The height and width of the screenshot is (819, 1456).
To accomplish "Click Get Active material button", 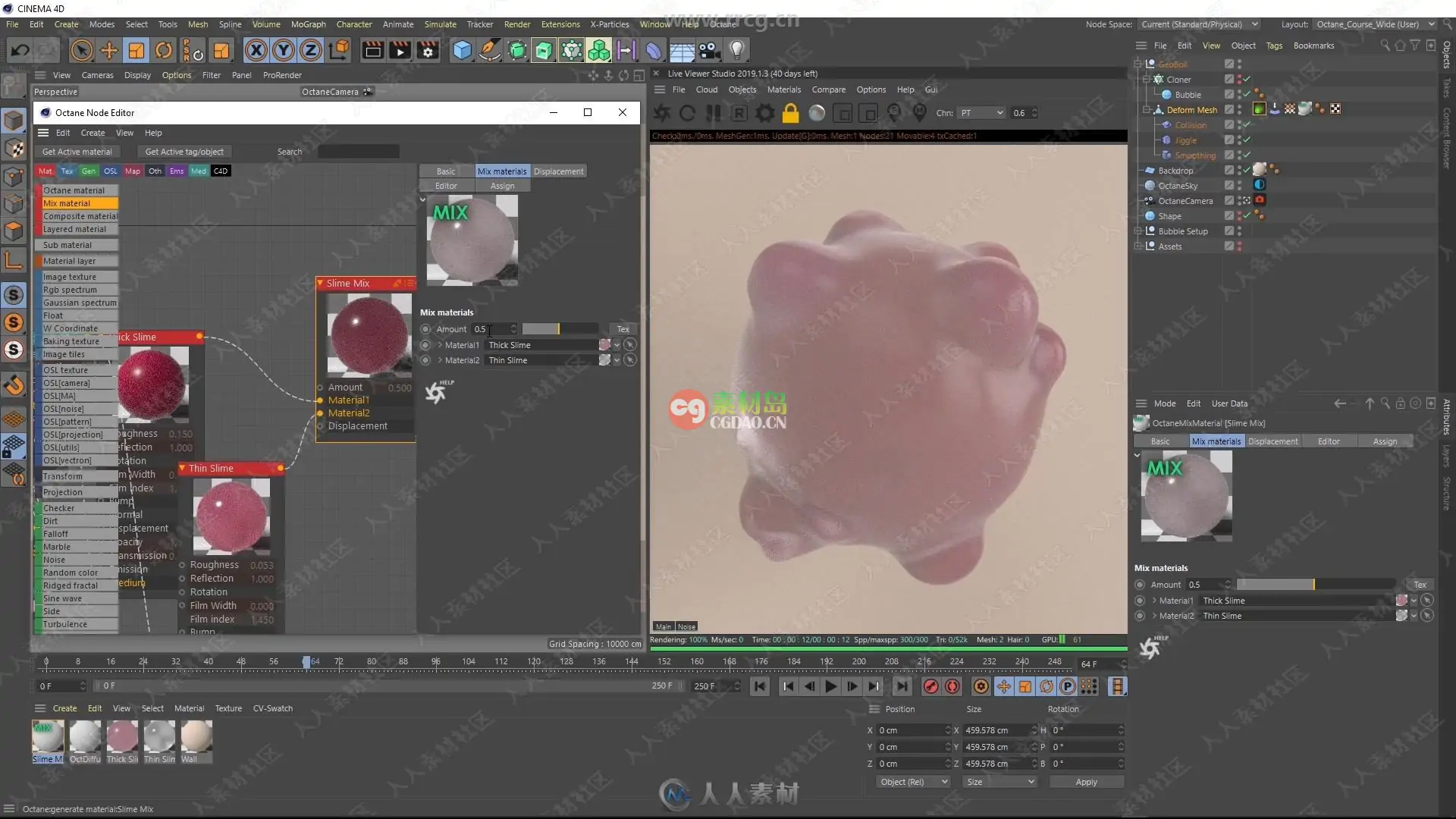I will (78, 151).
